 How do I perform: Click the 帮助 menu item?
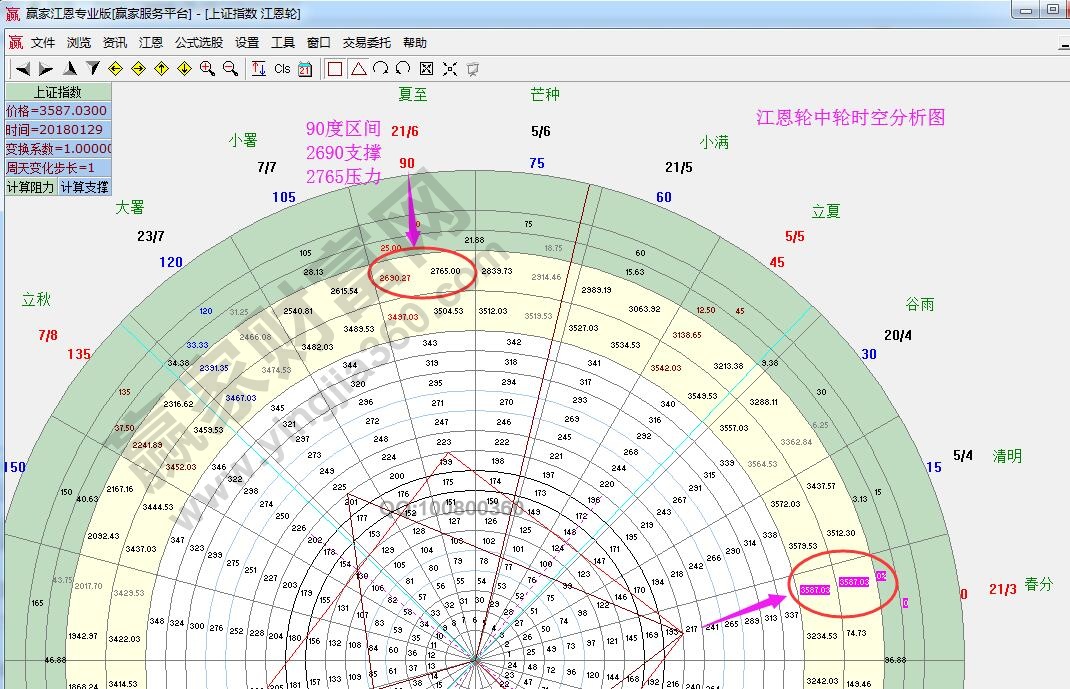coord(415,42)
